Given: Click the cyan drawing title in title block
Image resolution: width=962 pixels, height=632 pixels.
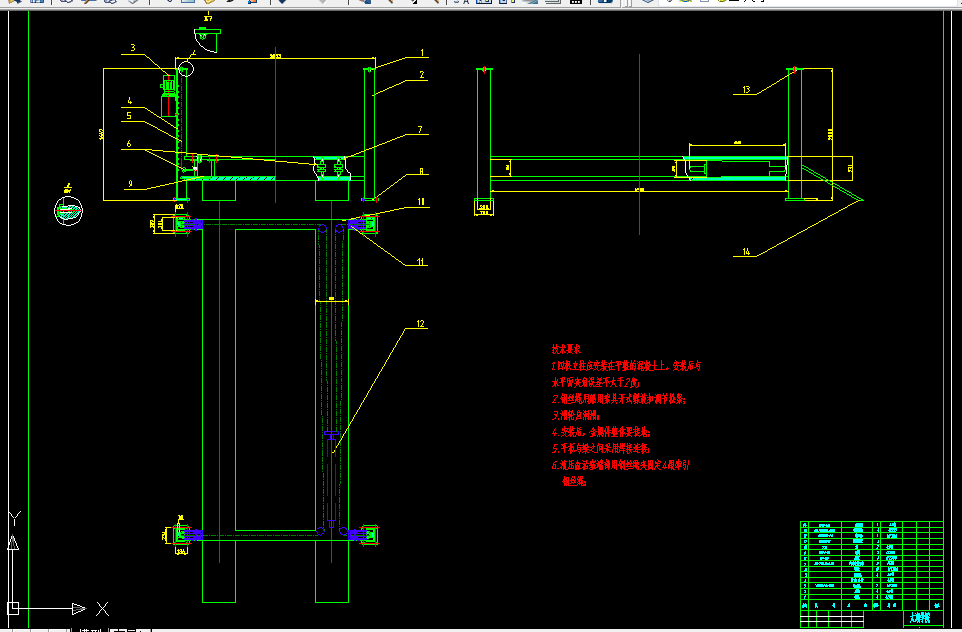Looking at the screenshot, I should [920, 617].
